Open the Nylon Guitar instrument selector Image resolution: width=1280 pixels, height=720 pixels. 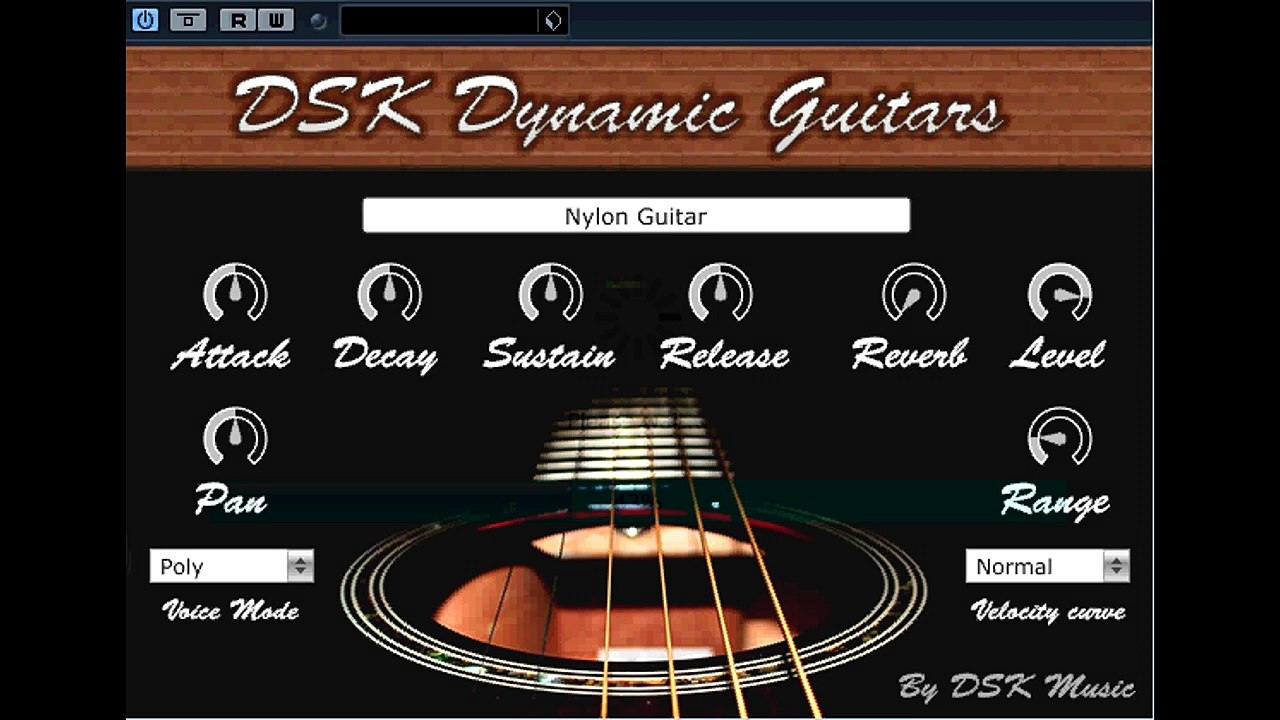point(636,216)
